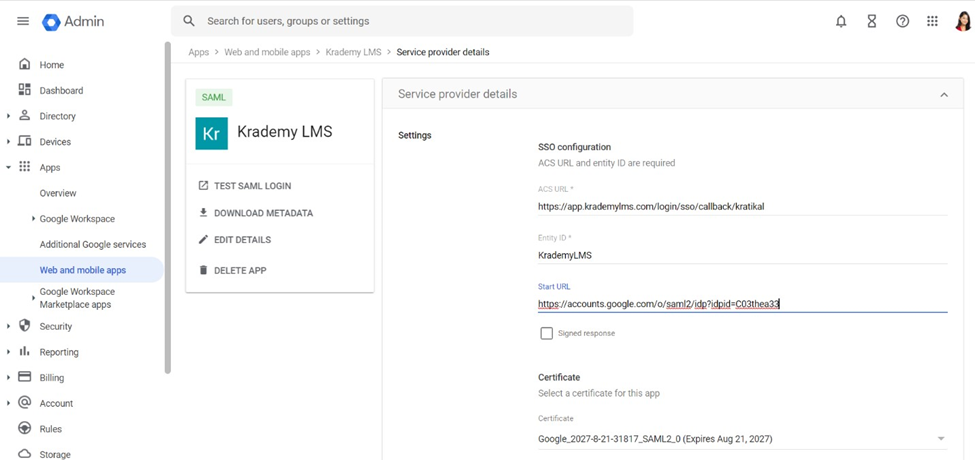The width and height of the screenshot is (975, 460).
Task: Expand Google Workspace Marketplace apps arrow
Action: [x=33, y=298]
